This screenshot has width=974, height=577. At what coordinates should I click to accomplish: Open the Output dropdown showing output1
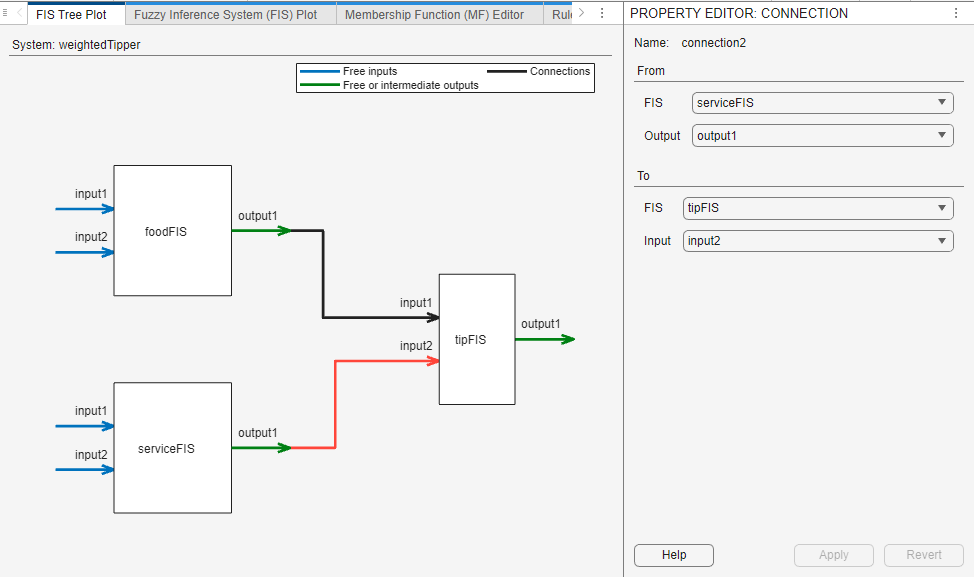click(x=822, y=135)
